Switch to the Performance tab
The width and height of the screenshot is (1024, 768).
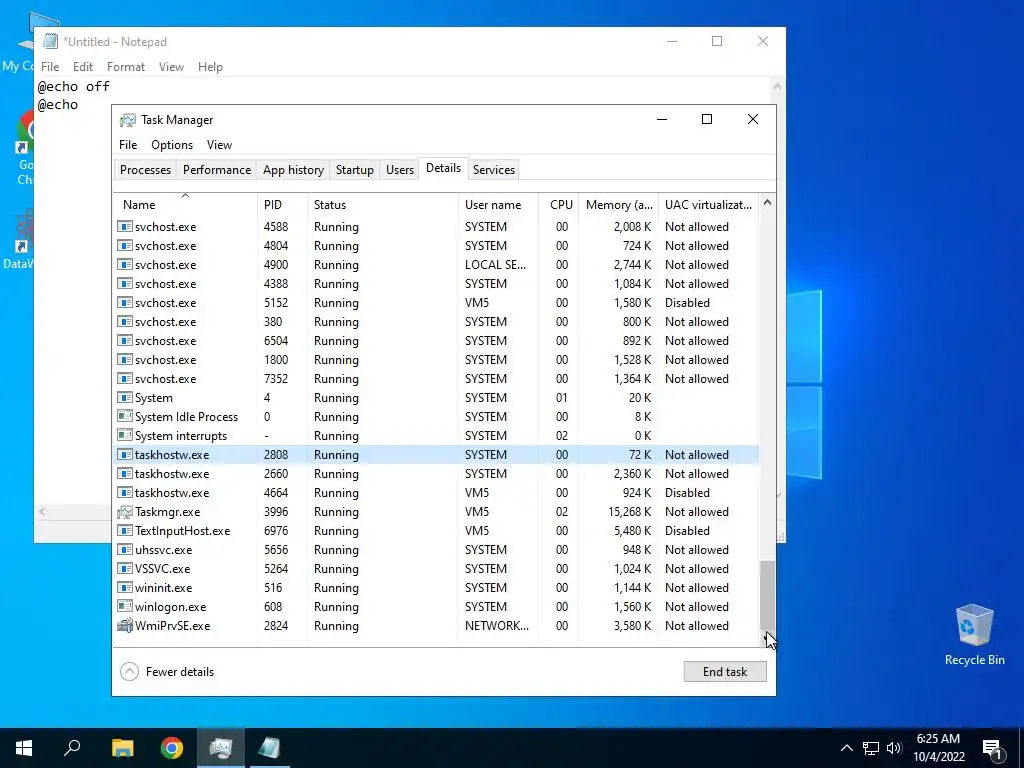(x=217, y=170)
